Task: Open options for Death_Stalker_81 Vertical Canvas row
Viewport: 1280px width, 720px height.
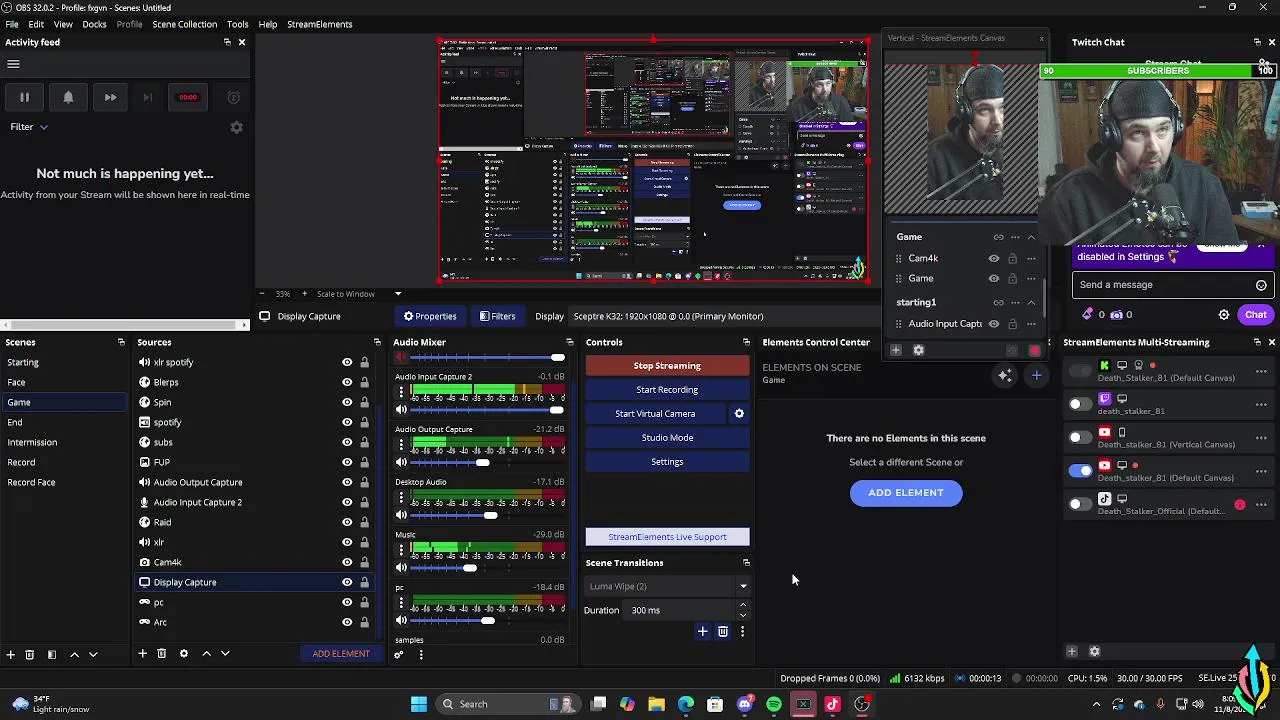Action: pyautogui.click(x=1261, y=438)
